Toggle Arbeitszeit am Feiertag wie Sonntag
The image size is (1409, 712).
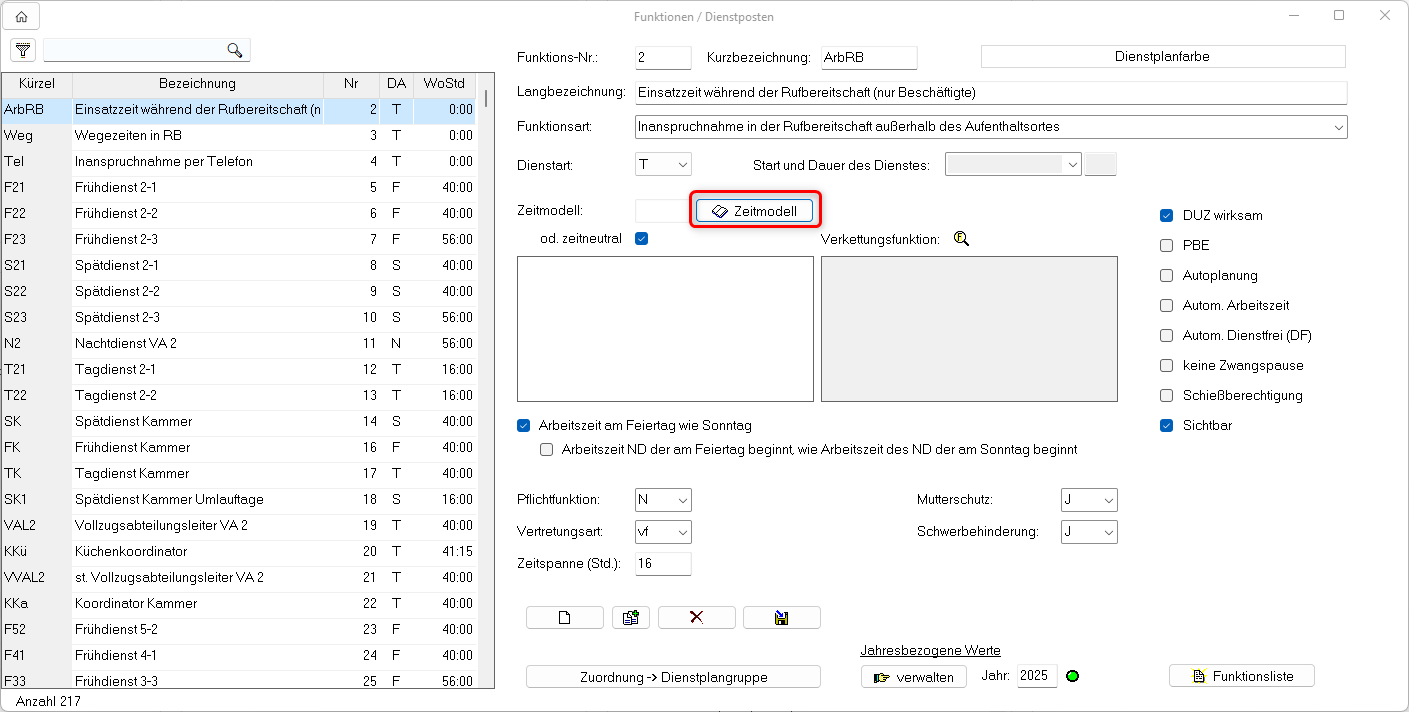pos(523,425)
